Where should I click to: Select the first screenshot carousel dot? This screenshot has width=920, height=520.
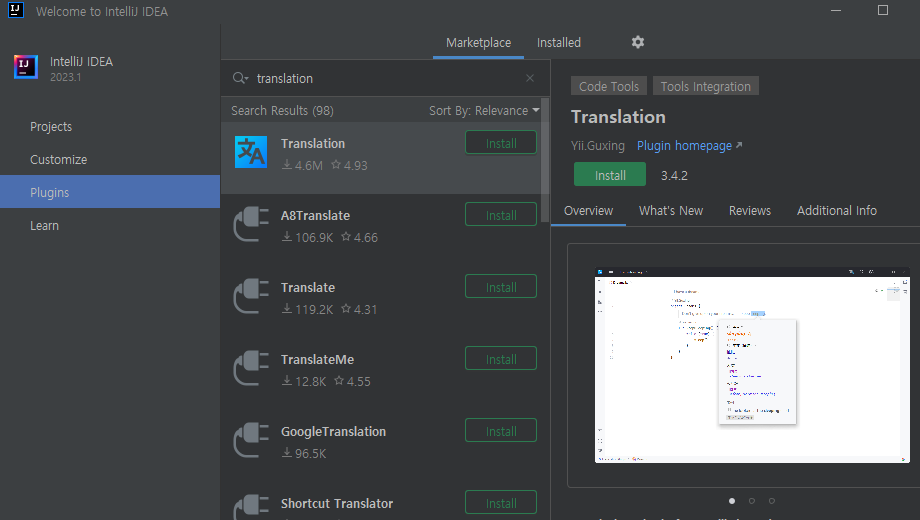(732, 501)
